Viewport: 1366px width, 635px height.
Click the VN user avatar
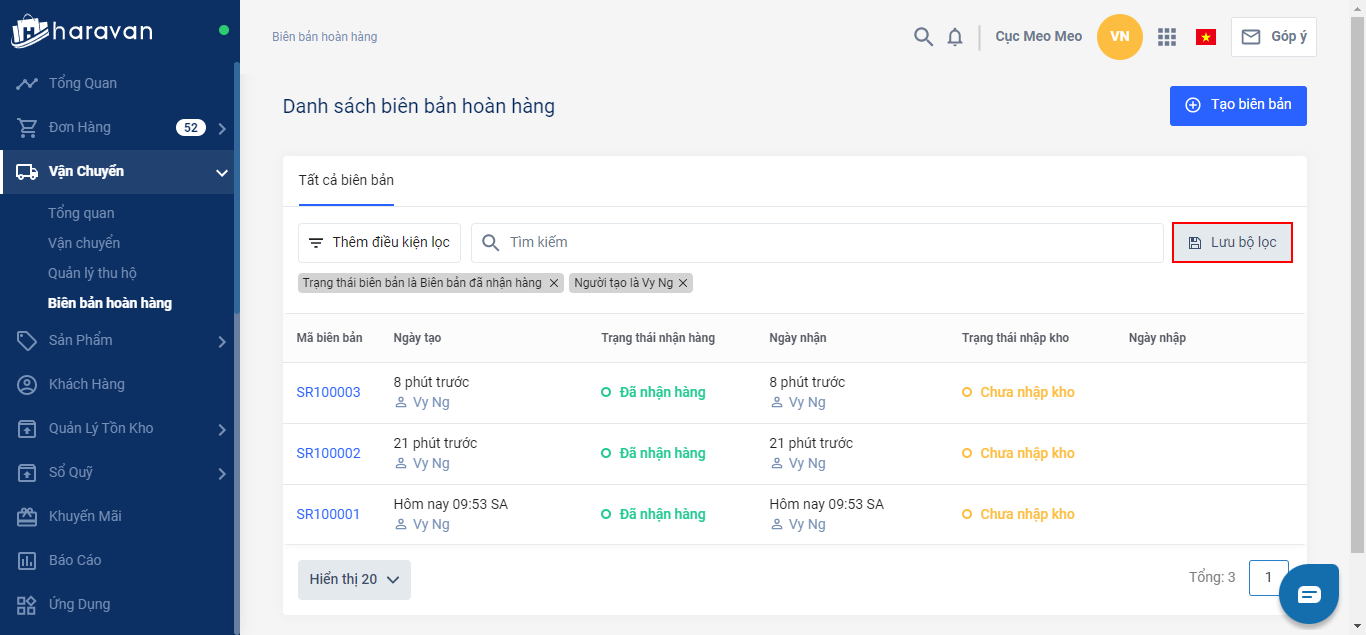point(1119,37)
